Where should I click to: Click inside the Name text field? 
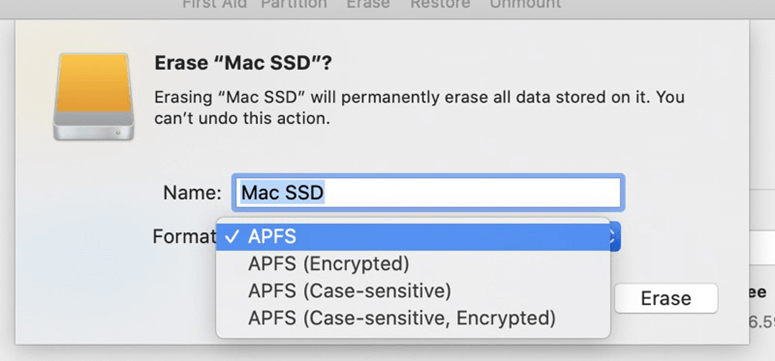pos(428,192)
